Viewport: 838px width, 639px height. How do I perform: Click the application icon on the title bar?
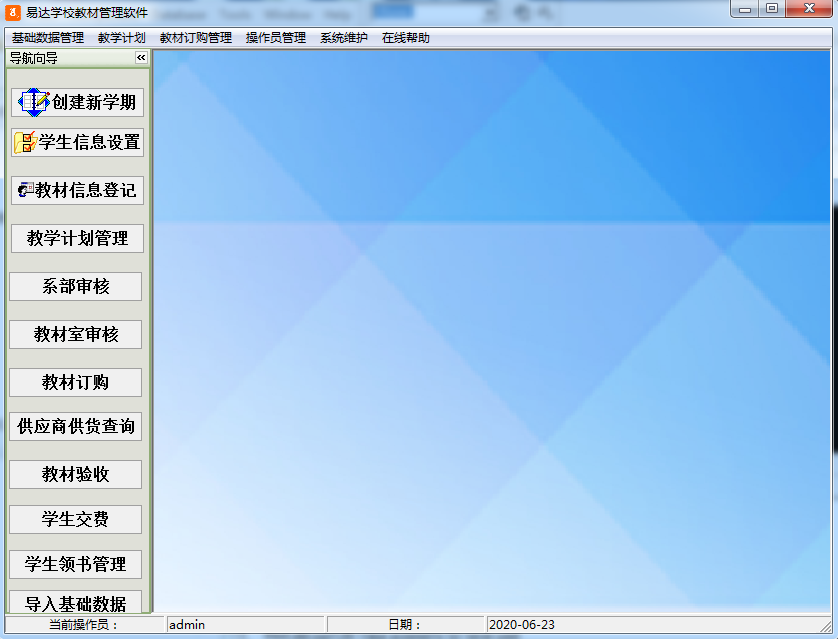11,10
